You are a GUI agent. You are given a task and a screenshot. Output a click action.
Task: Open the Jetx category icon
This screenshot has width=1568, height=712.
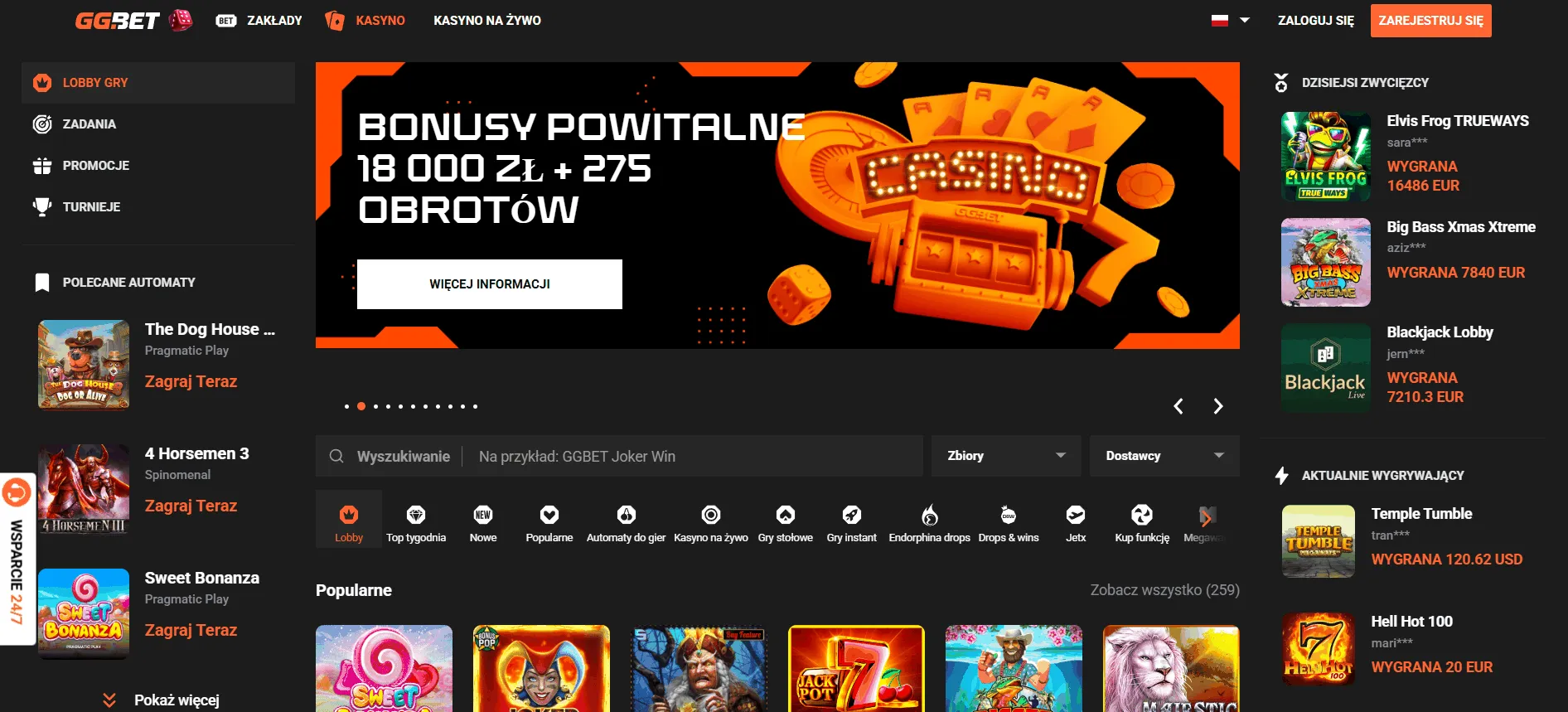coord(1075,516)
